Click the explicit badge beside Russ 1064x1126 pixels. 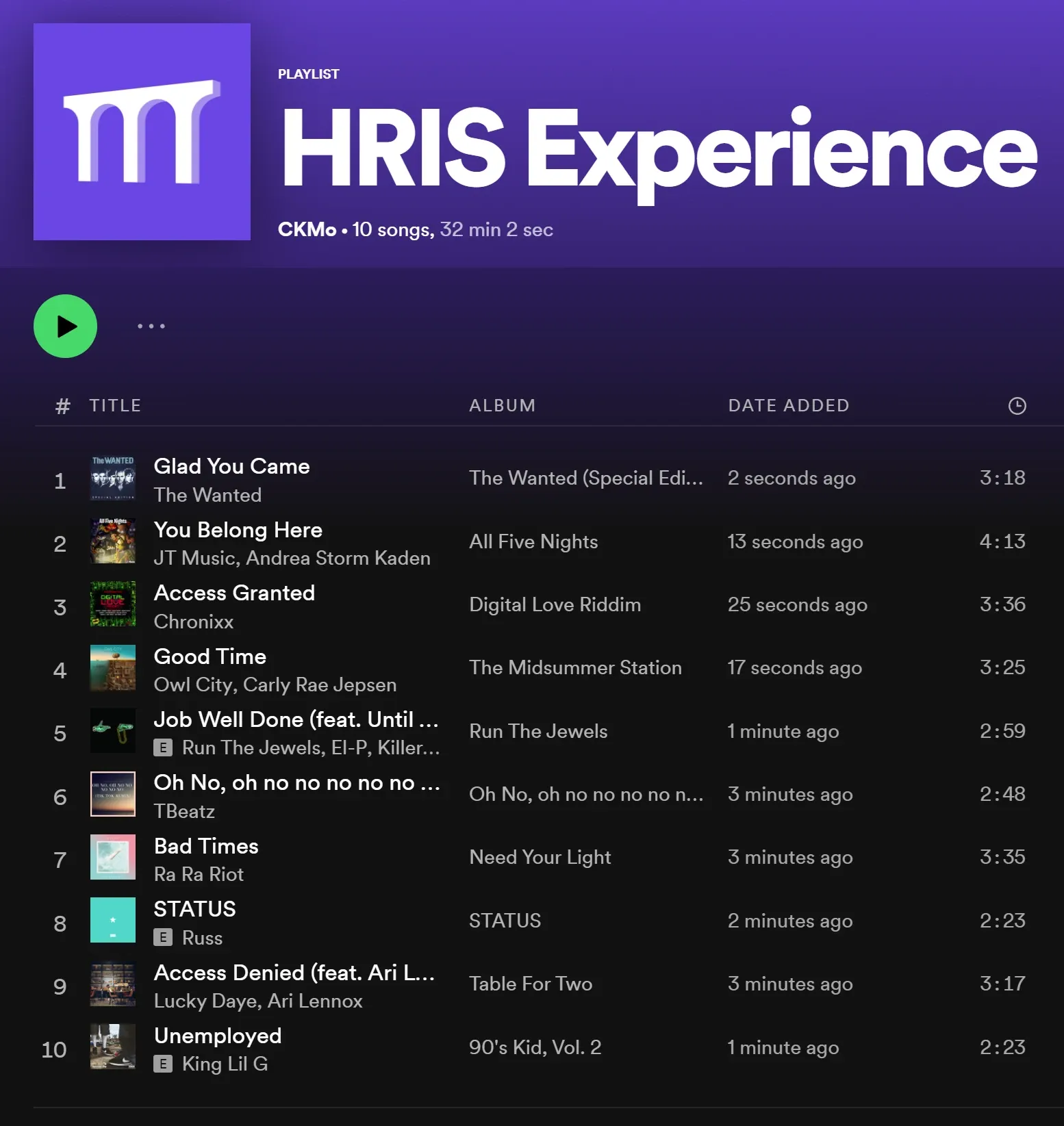click(163, 937)
